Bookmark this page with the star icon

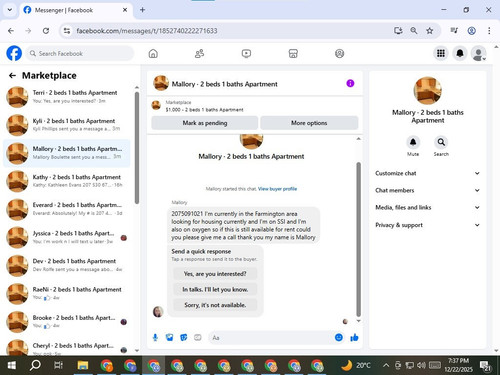pyautogui.click(x=430, y=31)
